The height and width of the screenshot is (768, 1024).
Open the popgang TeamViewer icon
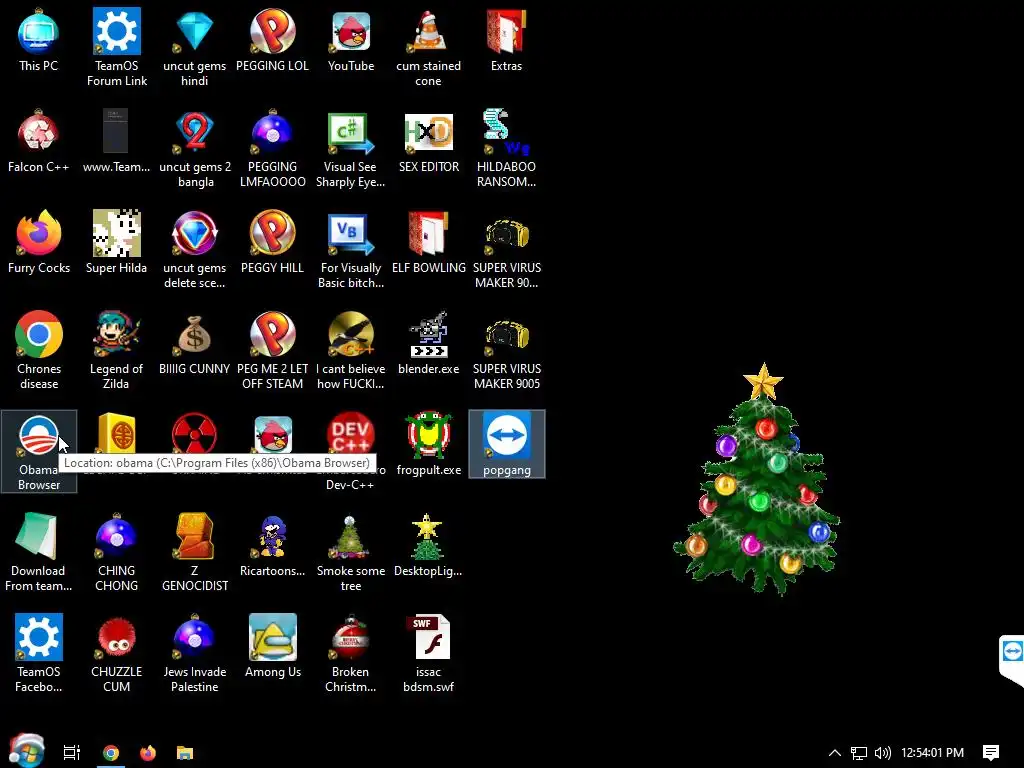click(x=507, y=444)
